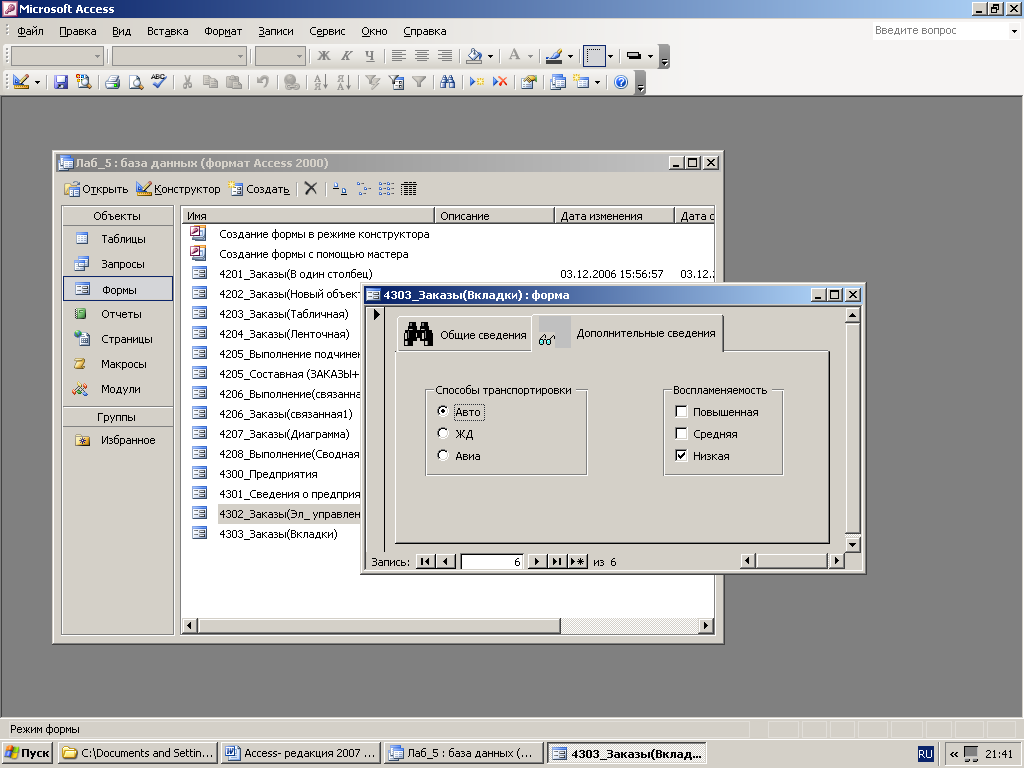
Task: Expand the special effect dropdown arrow
Action: pos(611,56)
